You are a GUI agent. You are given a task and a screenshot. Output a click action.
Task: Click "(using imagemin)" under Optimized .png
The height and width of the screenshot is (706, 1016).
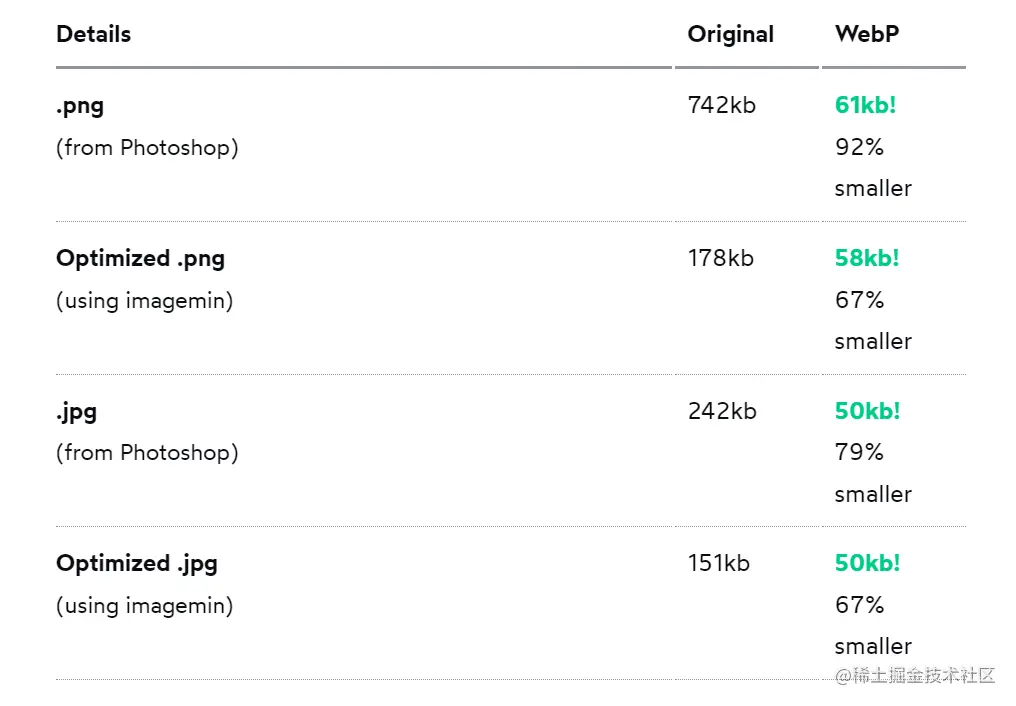[x=144, y=301]
